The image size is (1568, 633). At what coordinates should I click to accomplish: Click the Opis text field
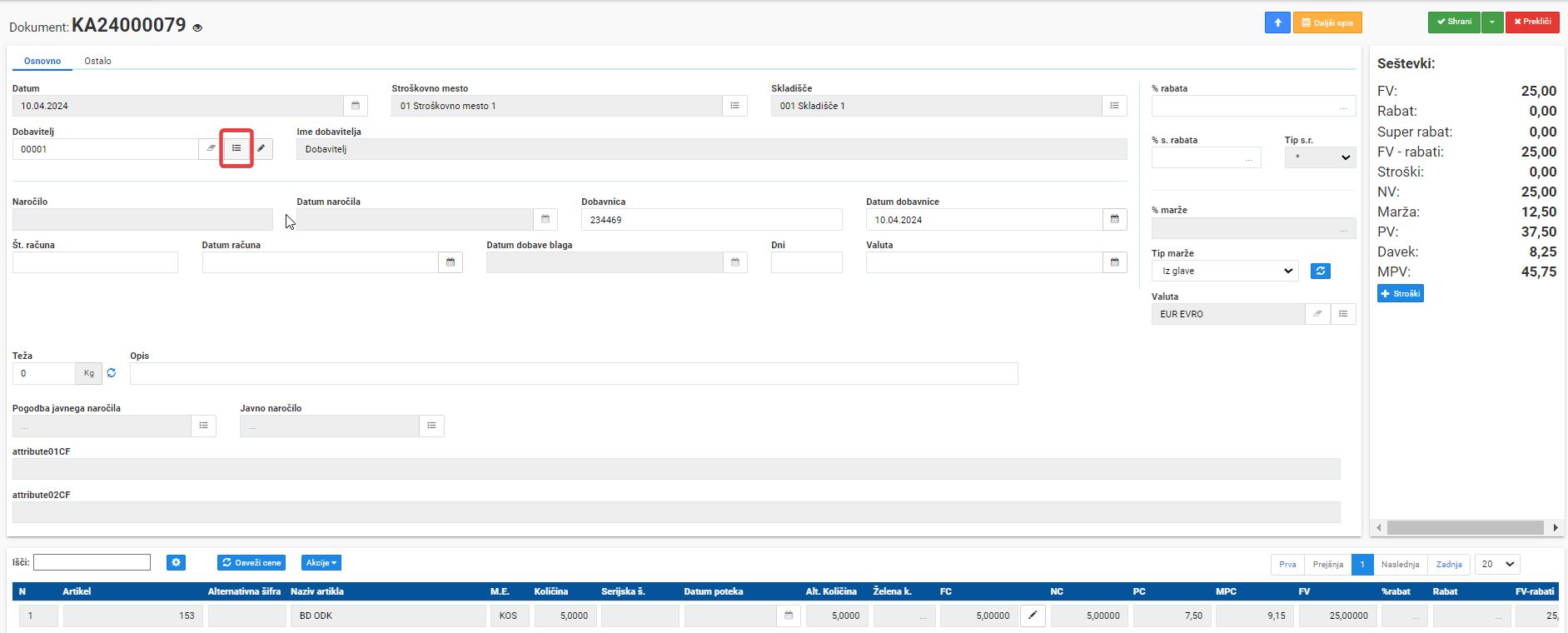pos(574,373)
